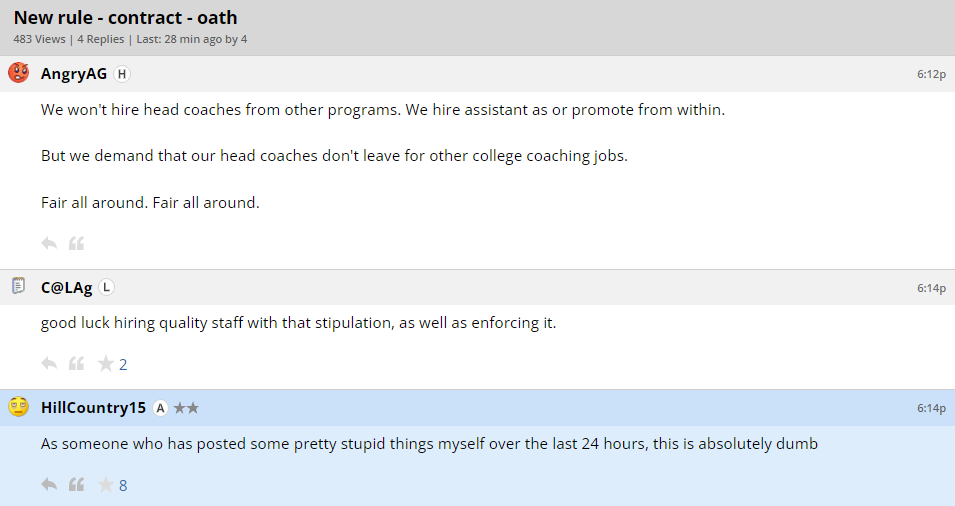The height and width of the screenshot is (506, 955).
Task: Open C@LAg's username link
Action: (x=66, y=288)
